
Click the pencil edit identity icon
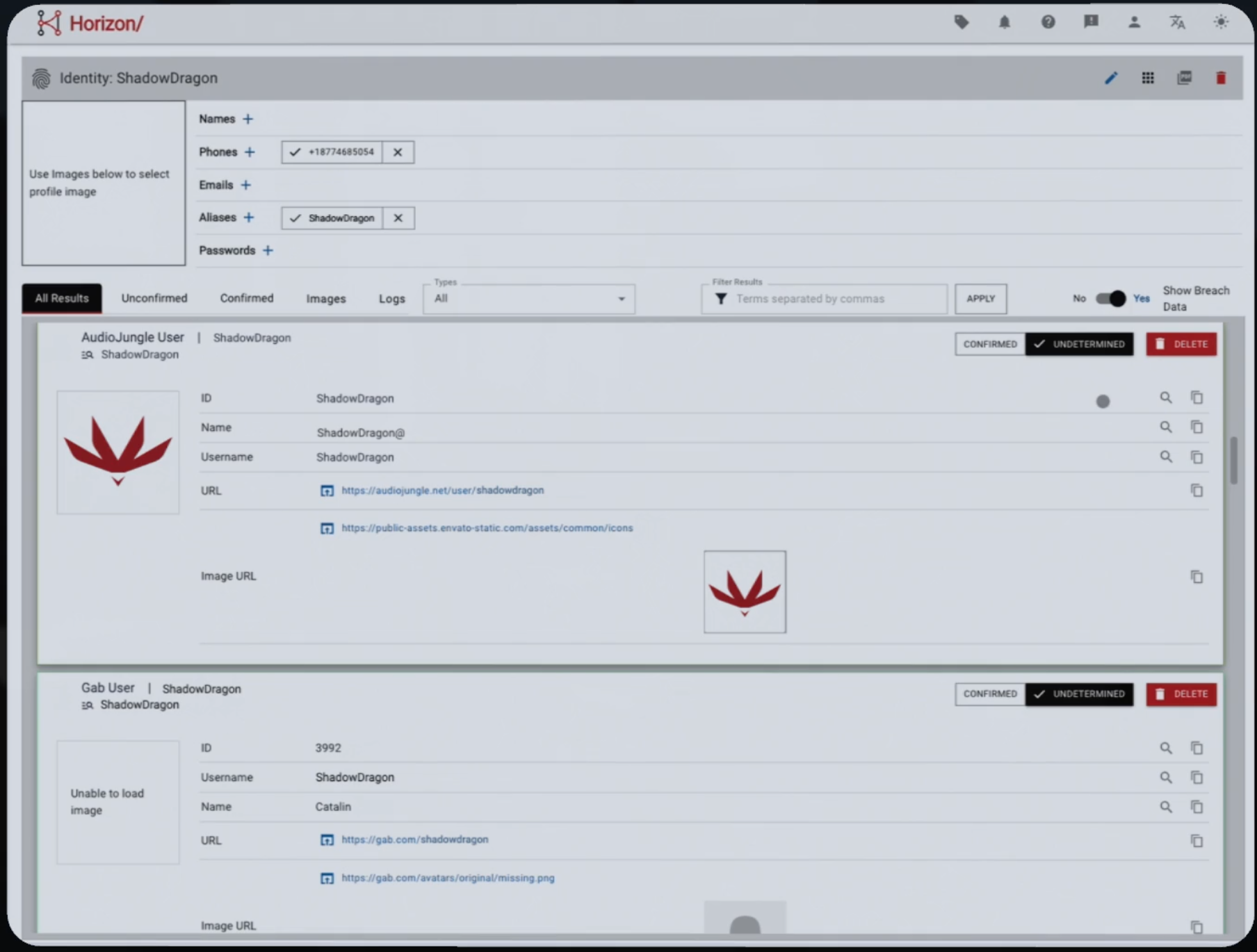tap(1111, 78)
